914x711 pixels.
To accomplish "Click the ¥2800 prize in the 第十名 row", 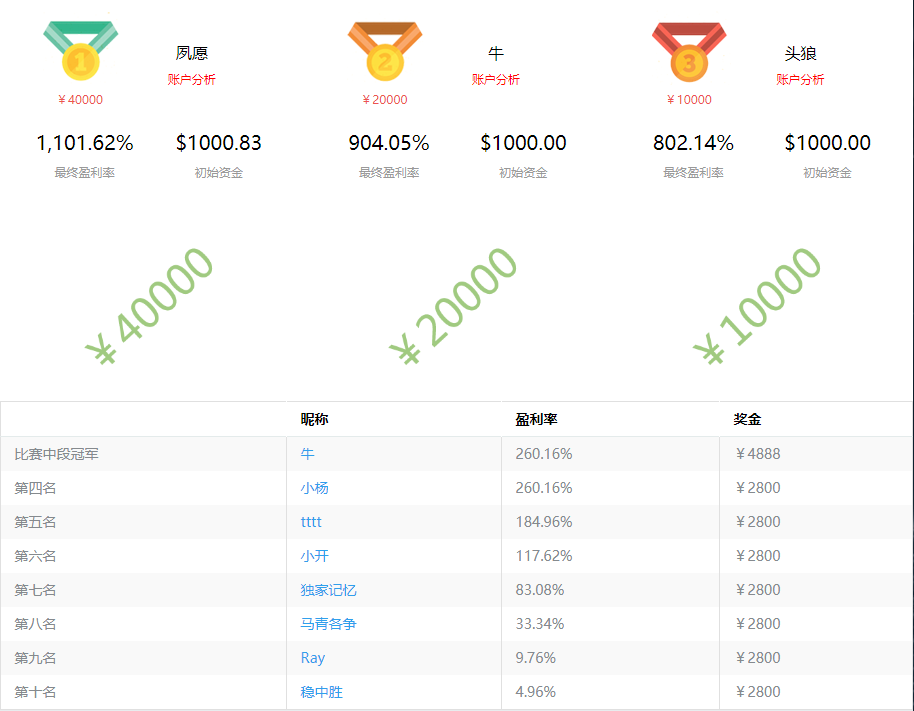I will point(757,692).
